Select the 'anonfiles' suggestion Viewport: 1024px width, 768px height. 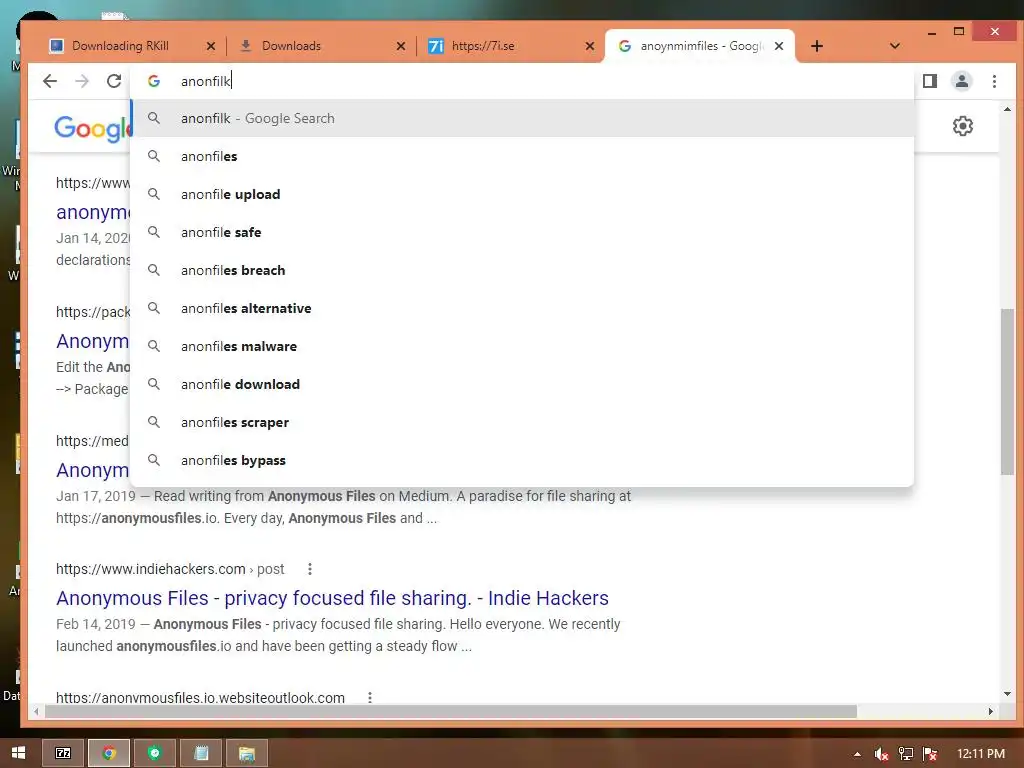pyautogui.click(x=522, y=156)
